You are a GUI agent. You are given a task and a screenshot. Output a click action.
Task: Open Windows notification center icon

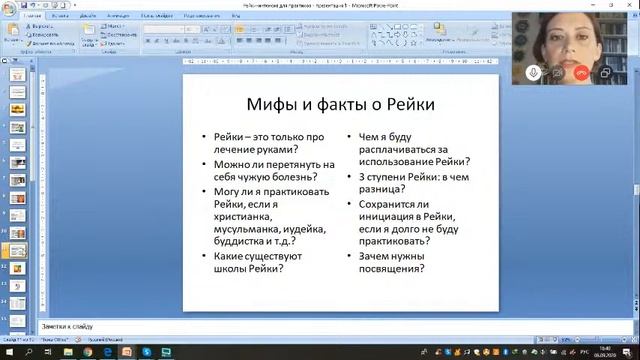coord(627,352)
